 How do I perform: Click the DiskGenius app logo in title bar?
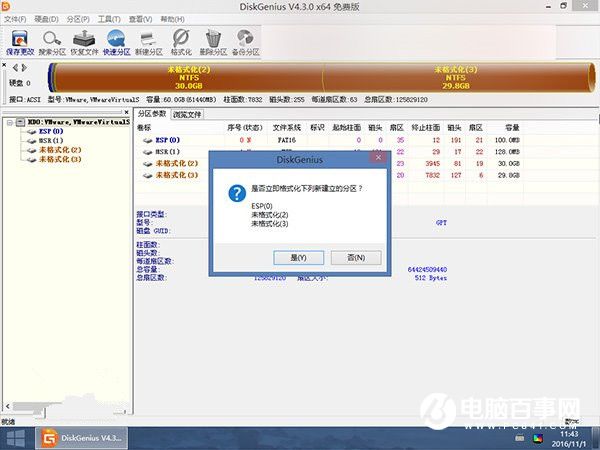point(5,6)
